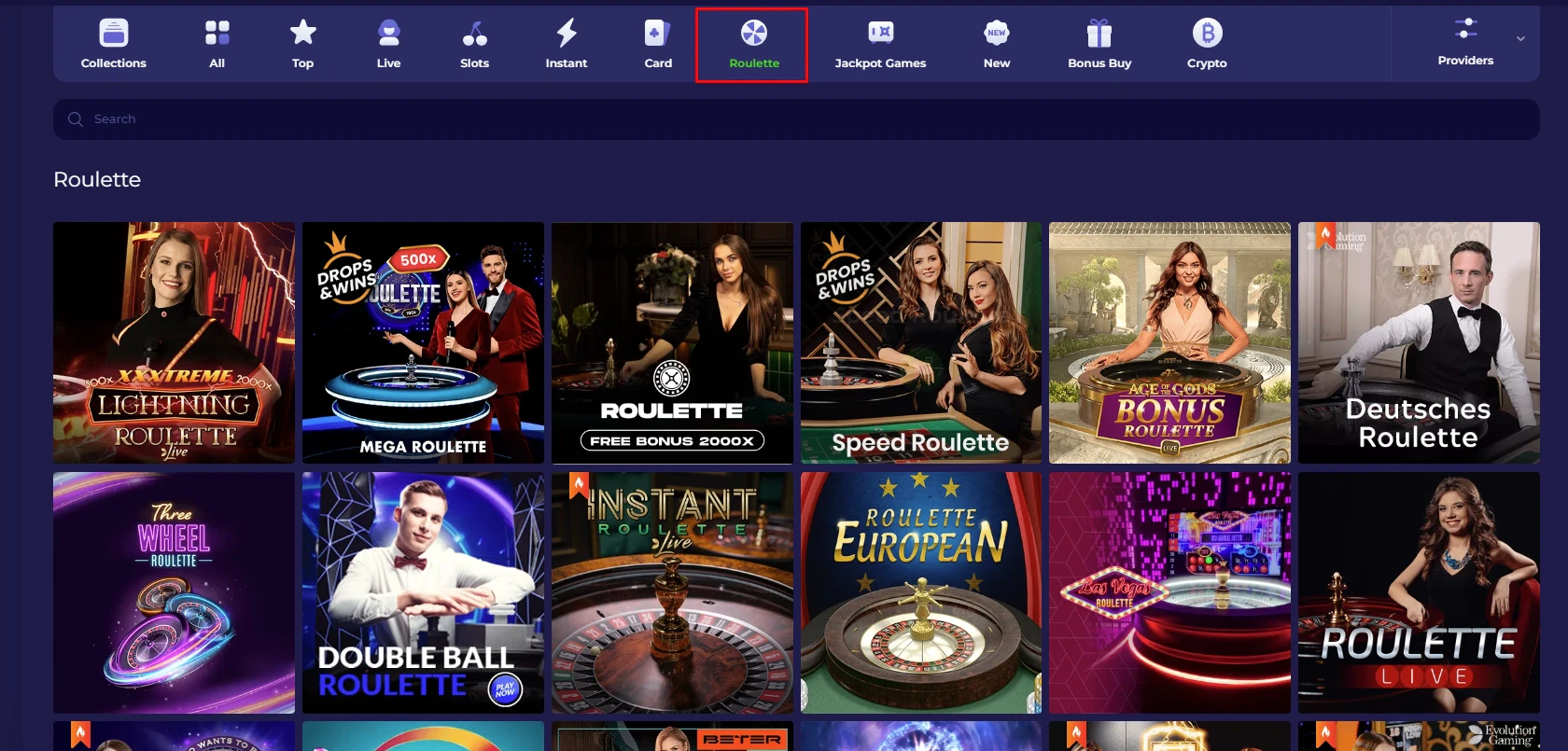The width and height of the screenshot is (1568, 751).
Task: Launch the Roulette European game
Action: (x=921, y=592)
